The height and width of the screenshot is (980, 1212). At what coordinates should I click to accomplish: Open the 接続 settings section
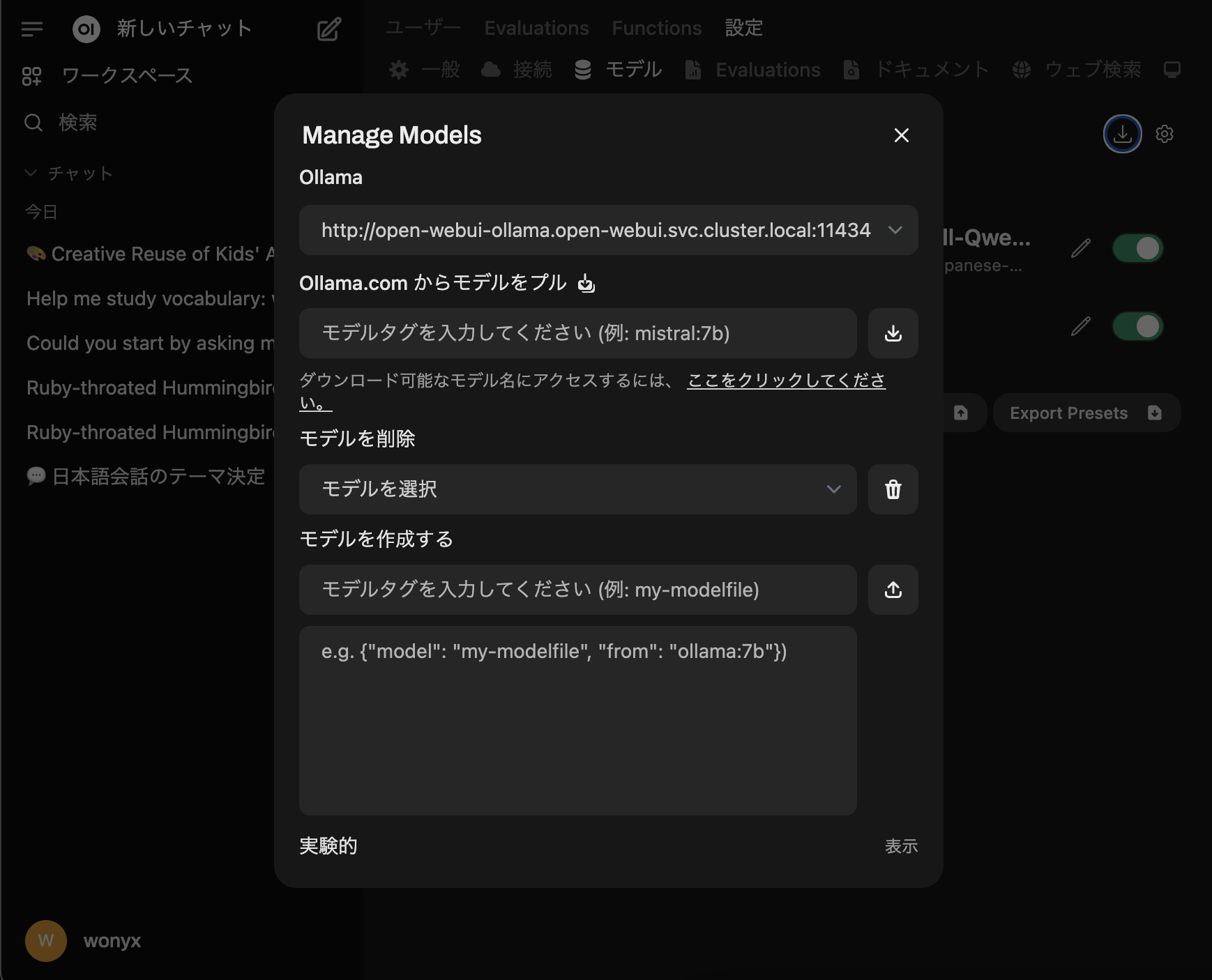point(517,70)
